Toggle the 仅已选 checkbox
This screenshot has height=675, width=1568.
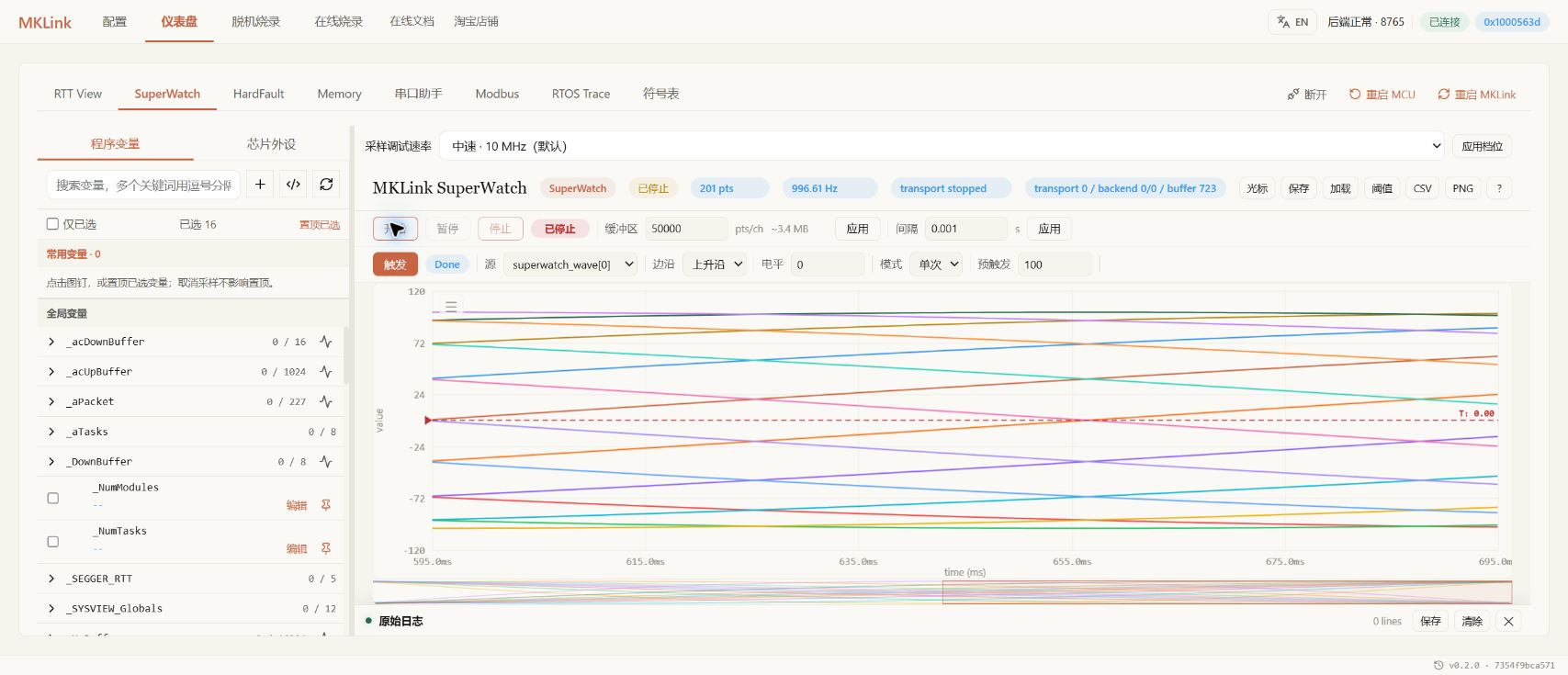point(52,224)
